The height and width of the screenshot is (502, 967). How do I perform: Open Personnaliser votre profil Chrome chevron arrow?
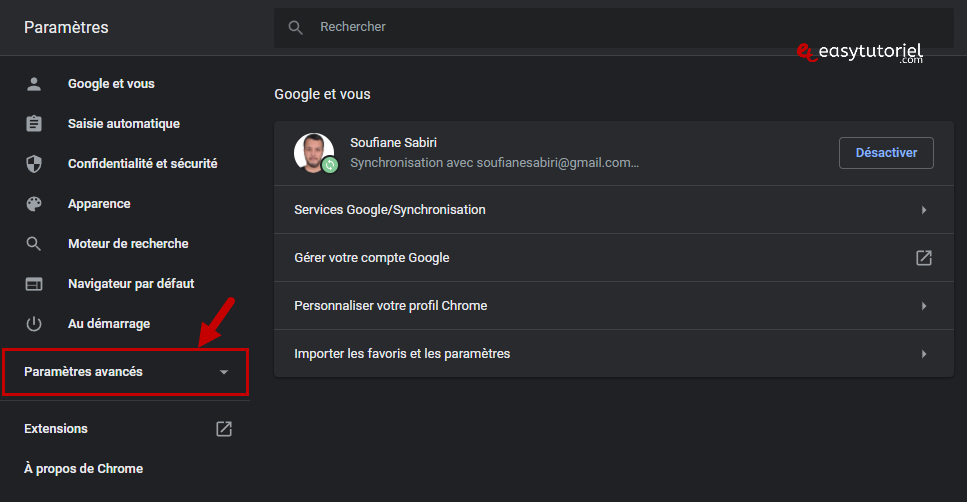pos(924,306)
